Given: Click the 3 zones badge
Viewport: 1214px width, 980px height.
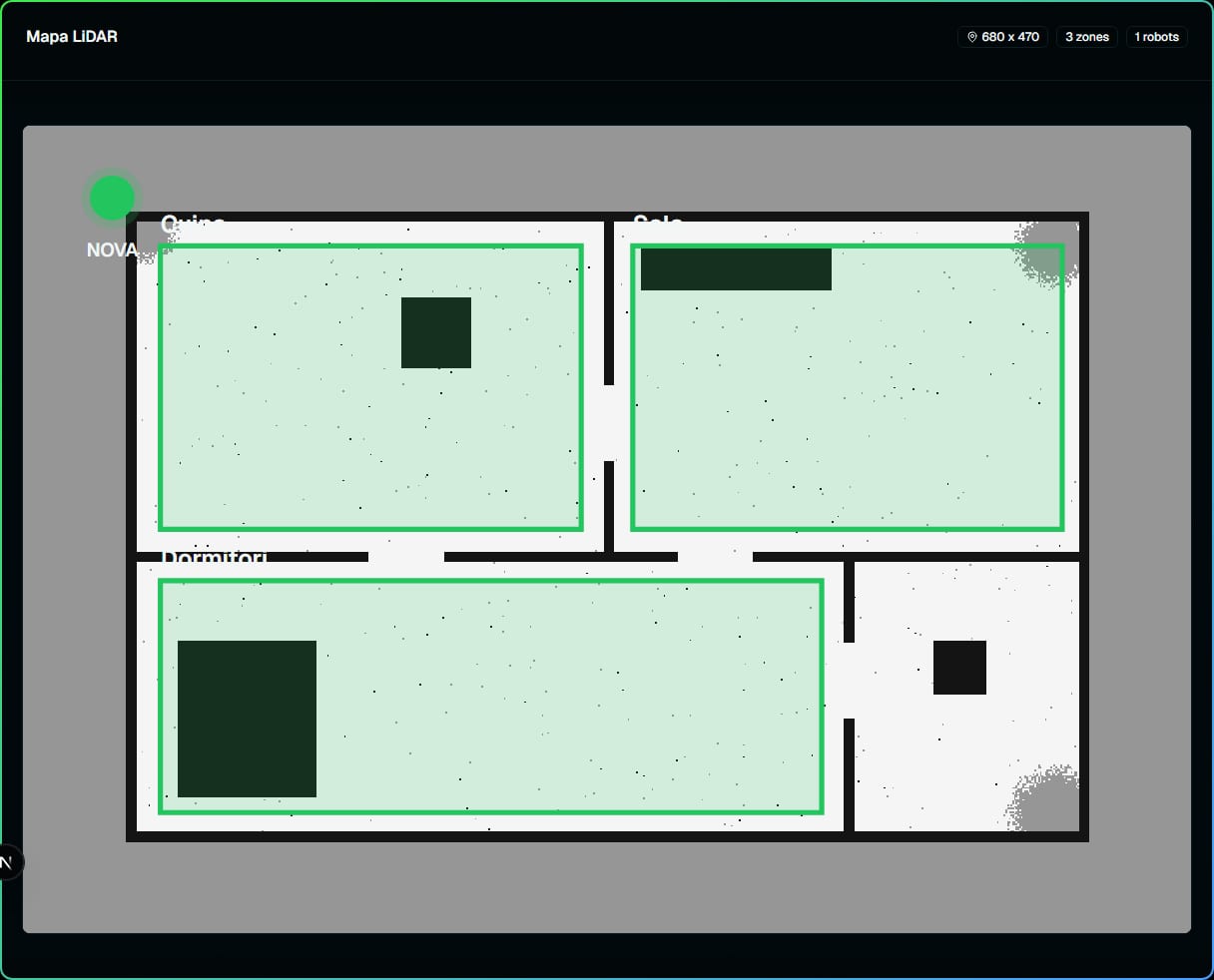Looking at the screenshot, I should [x=1087, y=37].
